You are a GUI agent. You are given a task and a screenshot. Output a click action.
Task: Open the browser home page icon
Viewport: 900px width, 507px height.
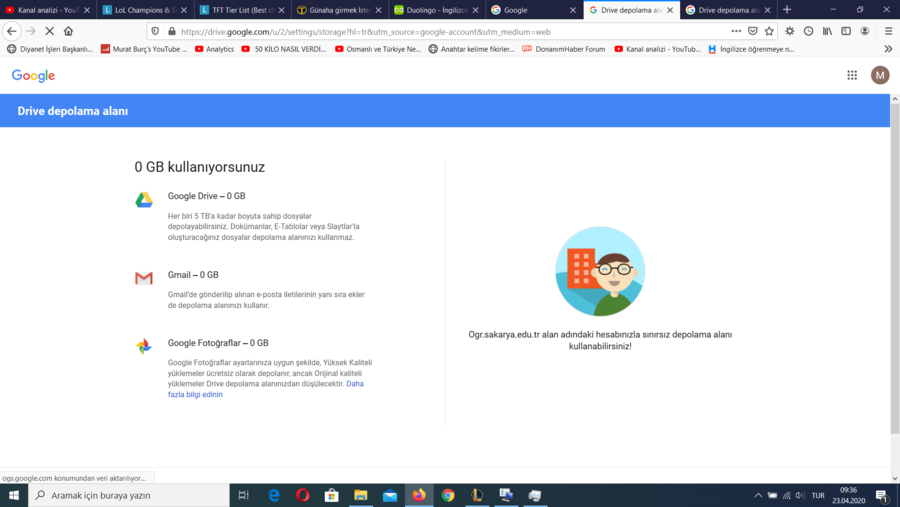68,31
